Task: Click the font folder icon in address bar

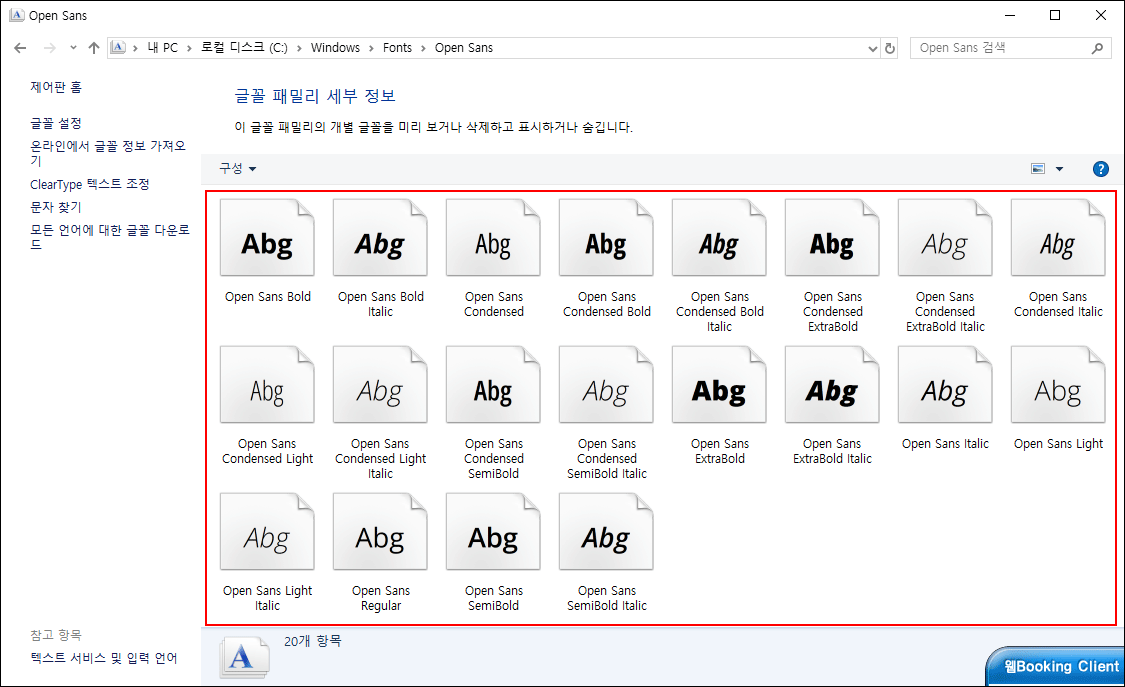Action: (118, 48)
